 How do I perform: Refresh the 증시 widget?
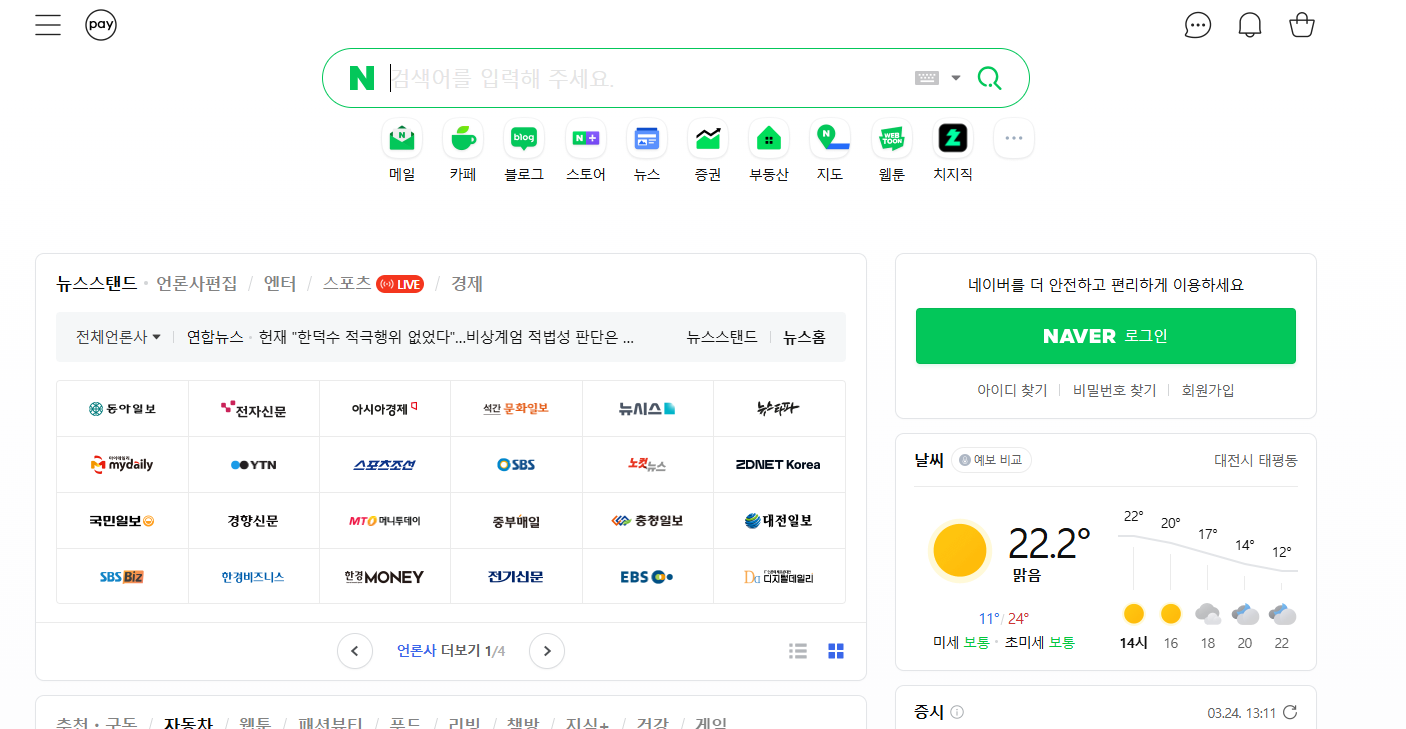point(1290,713)
